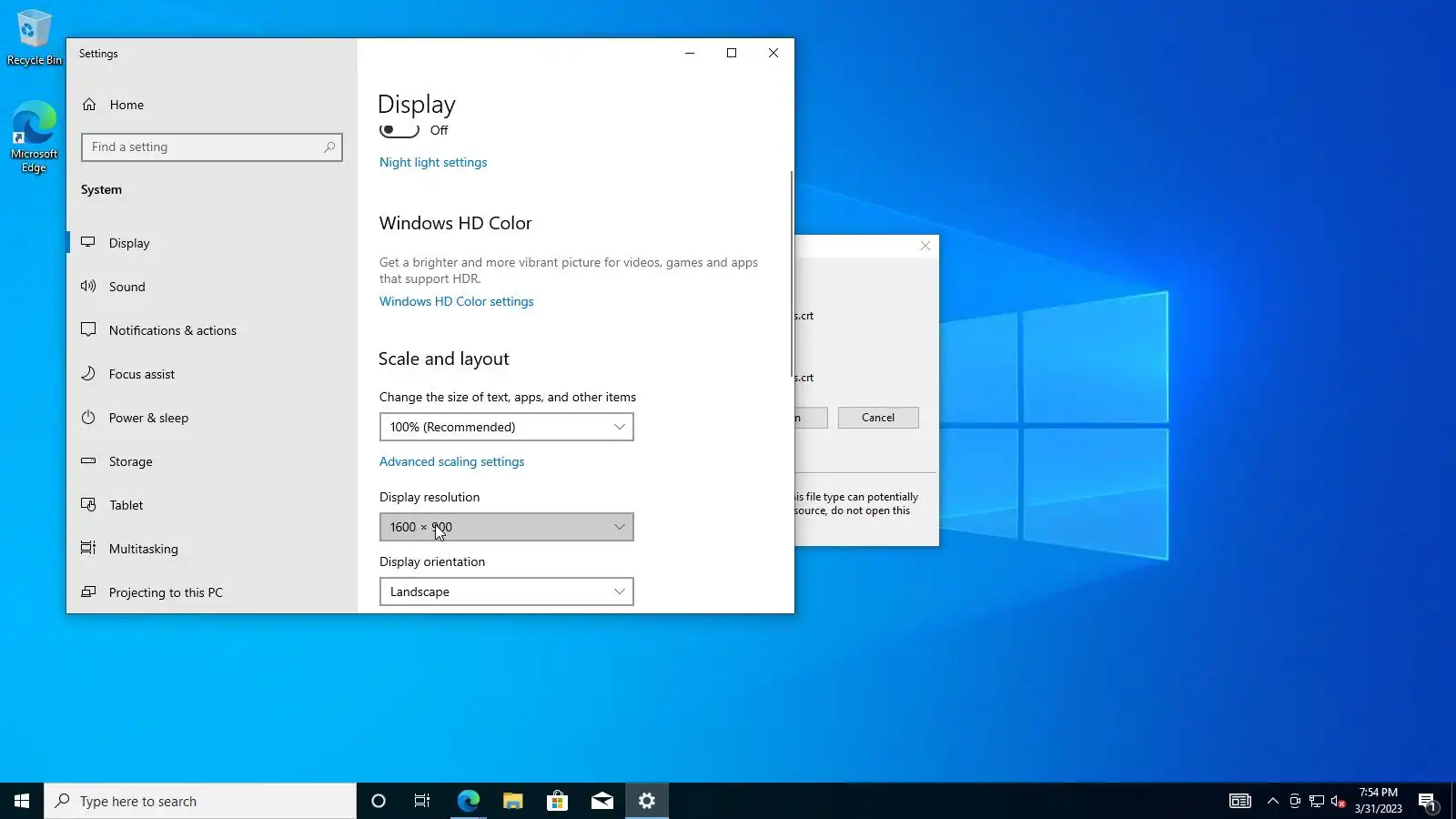Expand the Display resolution dropdown
This screenshot has width=1456, height=819.
[507, 527]
